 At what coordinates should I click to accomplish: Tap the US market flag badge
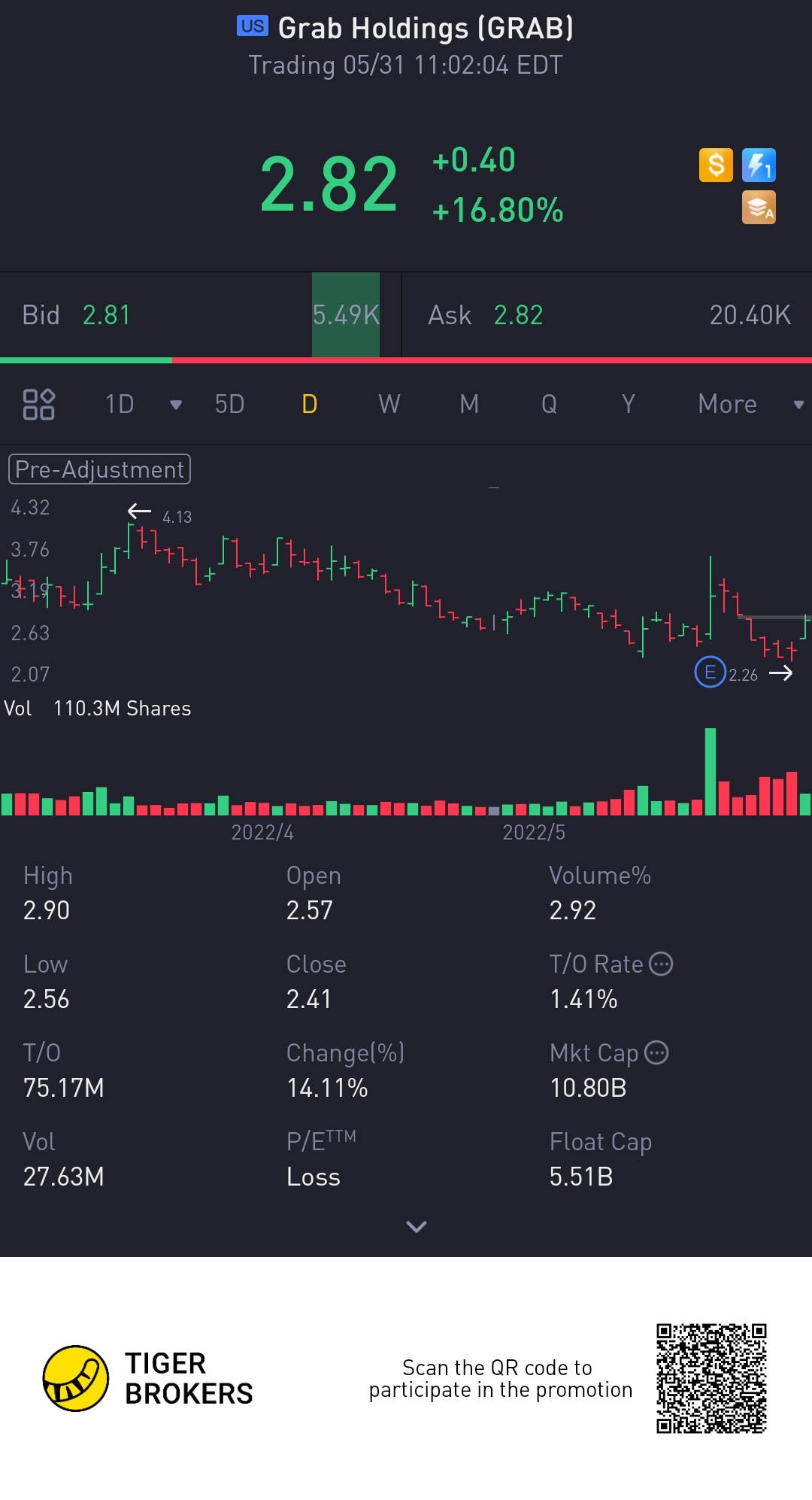[253, 26]
